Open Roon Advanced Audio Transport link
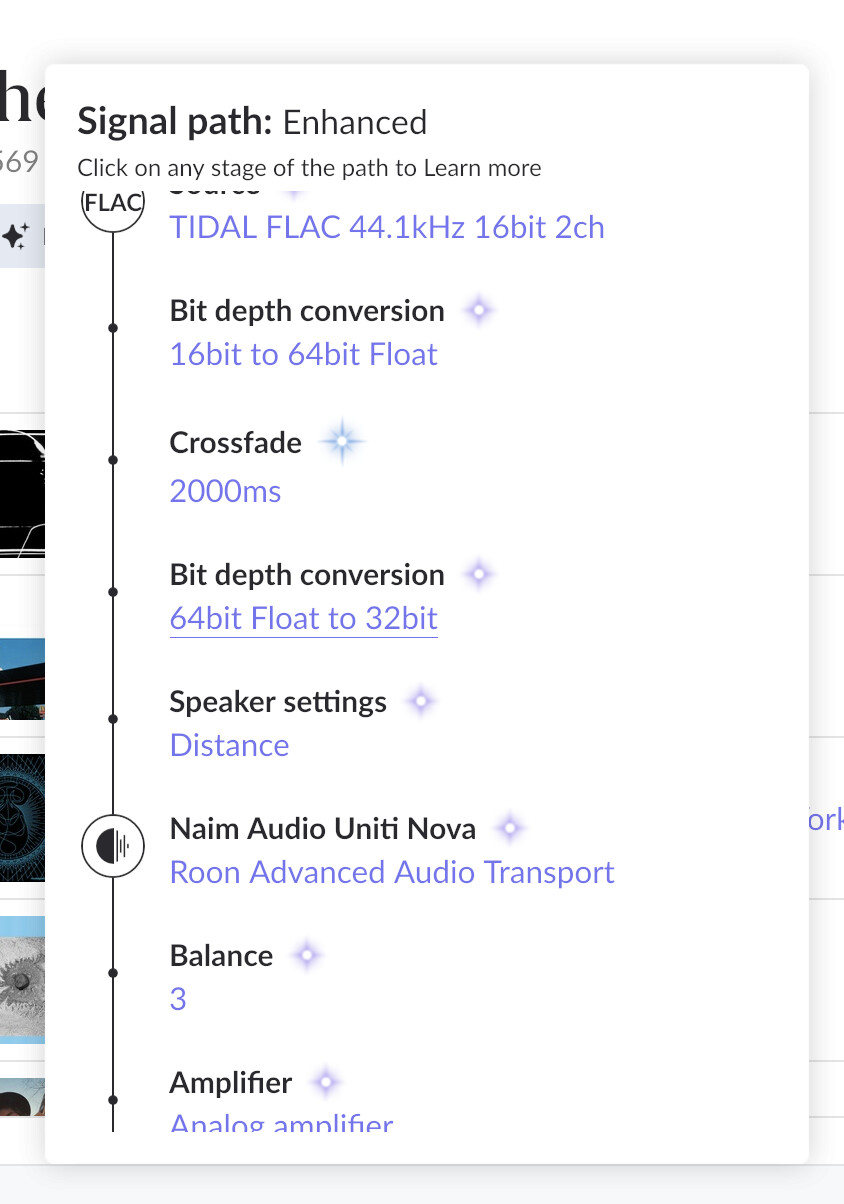This screenshot has height=1204, width=844. pos(392,872)
